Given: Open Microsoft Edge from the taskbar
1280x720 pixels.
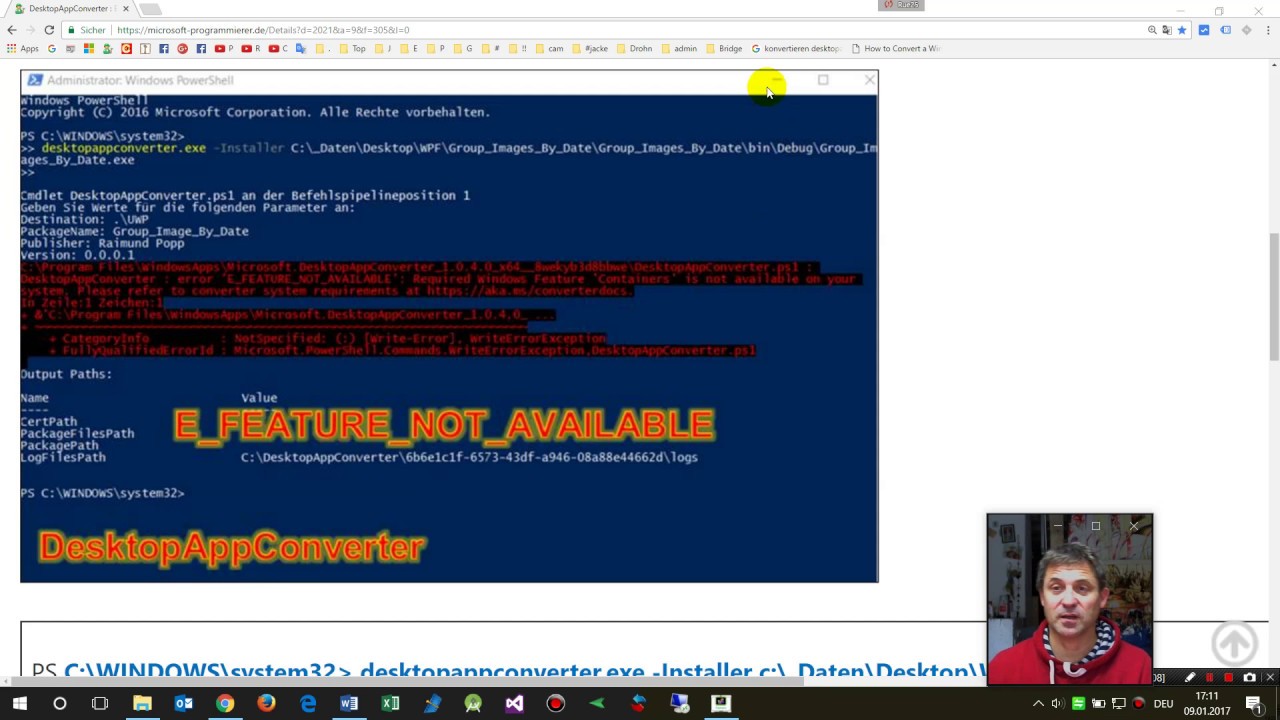Looking at the screenshot, I should [x=308, y=704].
